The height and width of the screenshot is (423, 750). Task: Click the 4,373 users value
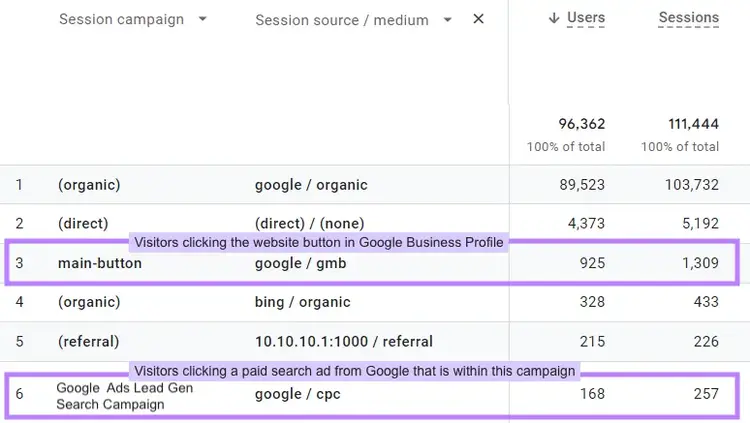(x=586, y=223)
